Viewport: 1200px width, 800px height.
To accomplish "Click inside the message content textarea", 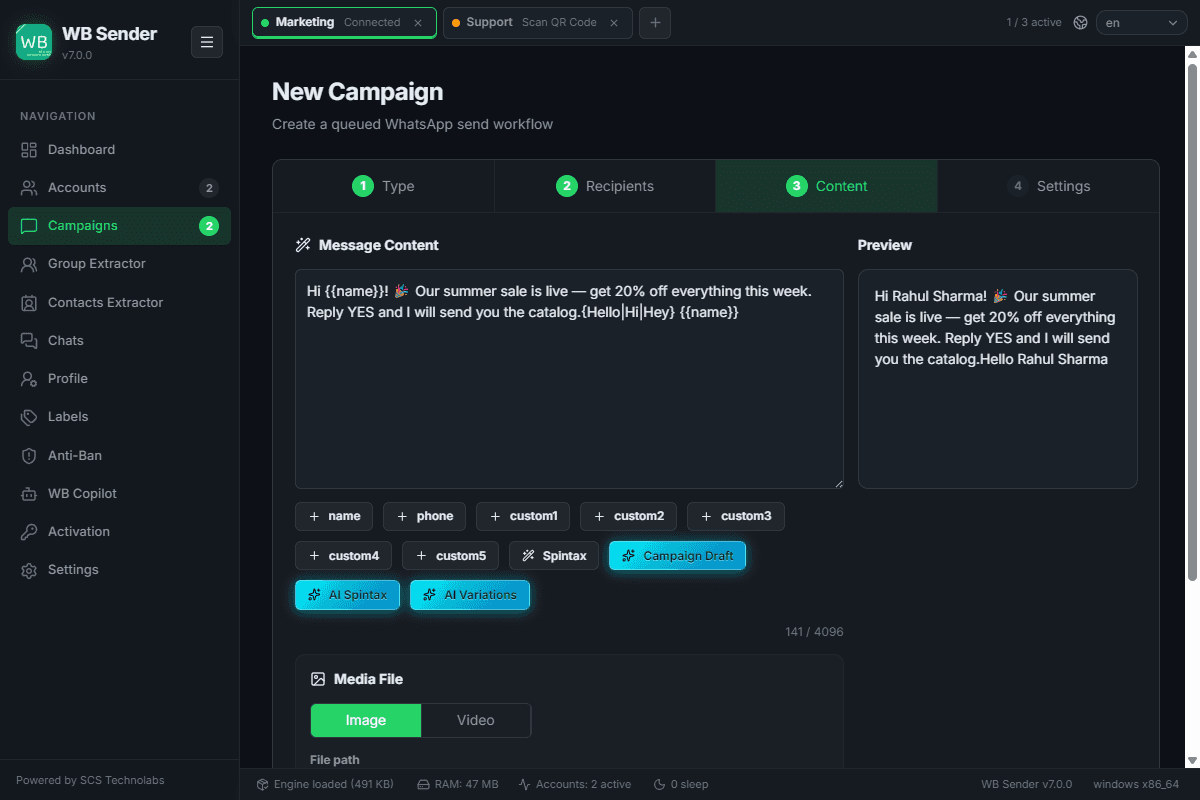I will pyautogui.click(x=569, y=379).
